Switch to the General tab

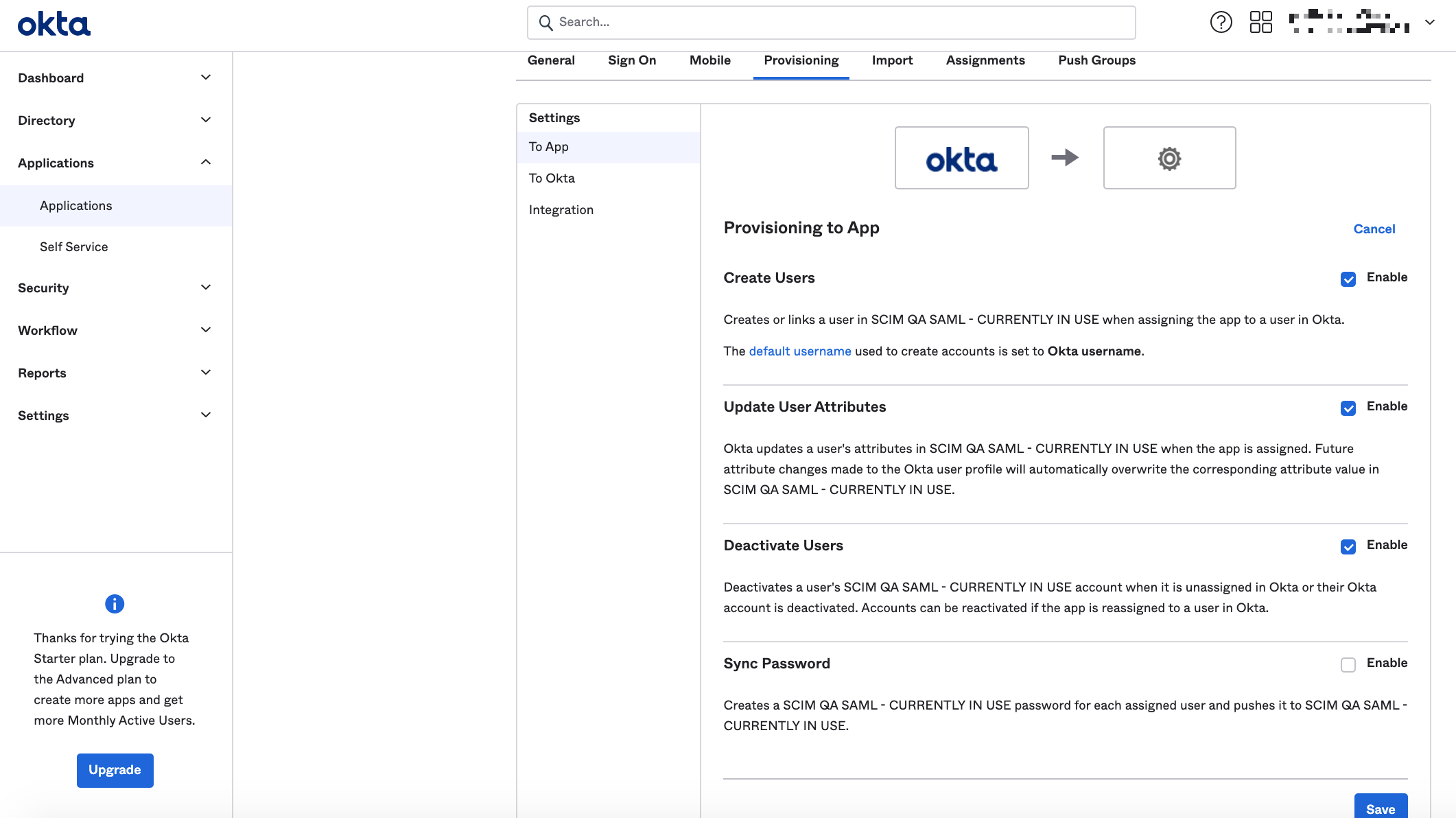[x=551, y=60]
